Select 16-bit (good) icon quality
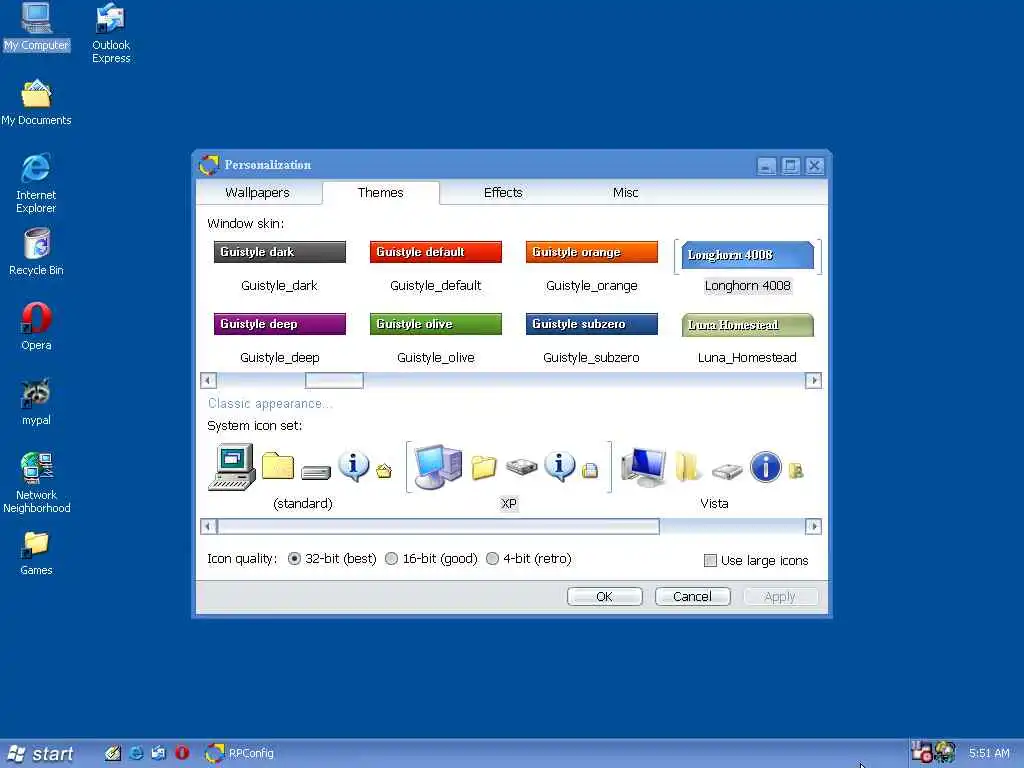 click(391, 558)
